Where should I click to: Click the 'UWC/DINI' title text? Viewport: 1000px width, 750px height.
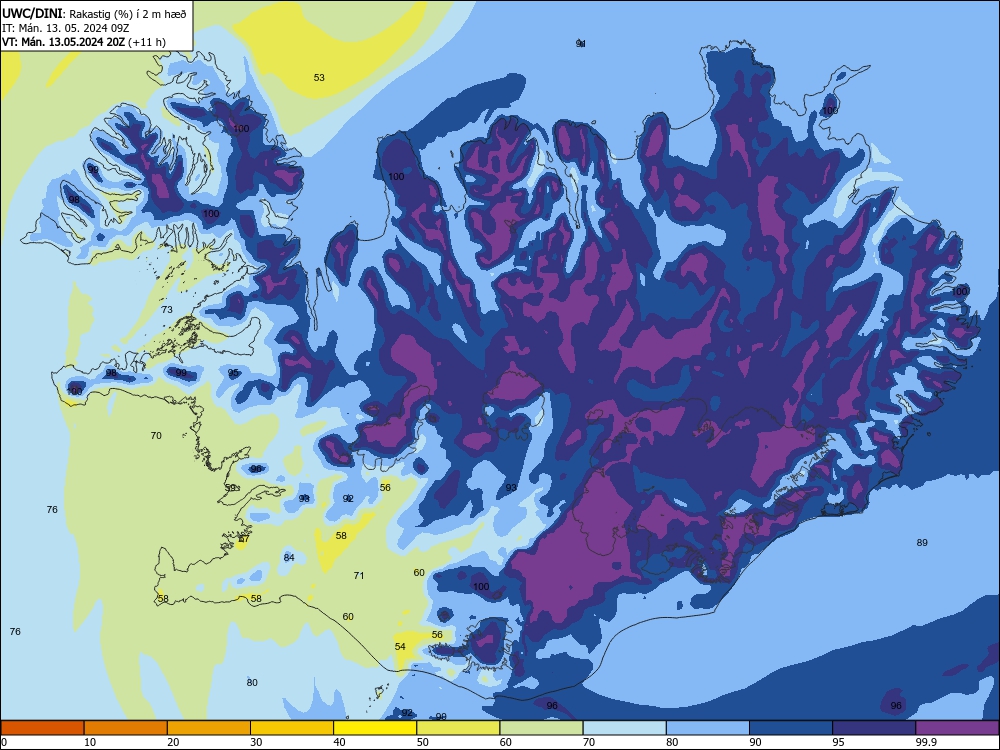pyautogui.click(x=32, y=13)
